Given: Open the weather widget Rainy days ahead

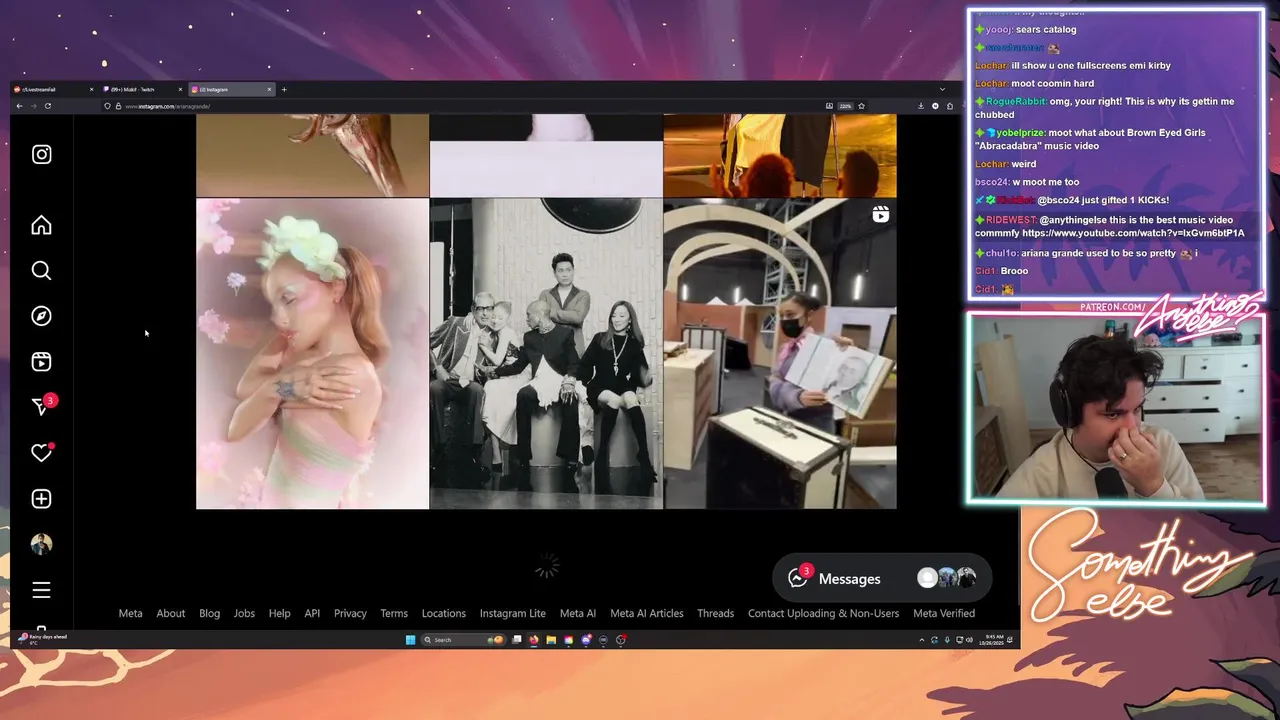Looking at the screenshot, I should (x=44, y=639).
